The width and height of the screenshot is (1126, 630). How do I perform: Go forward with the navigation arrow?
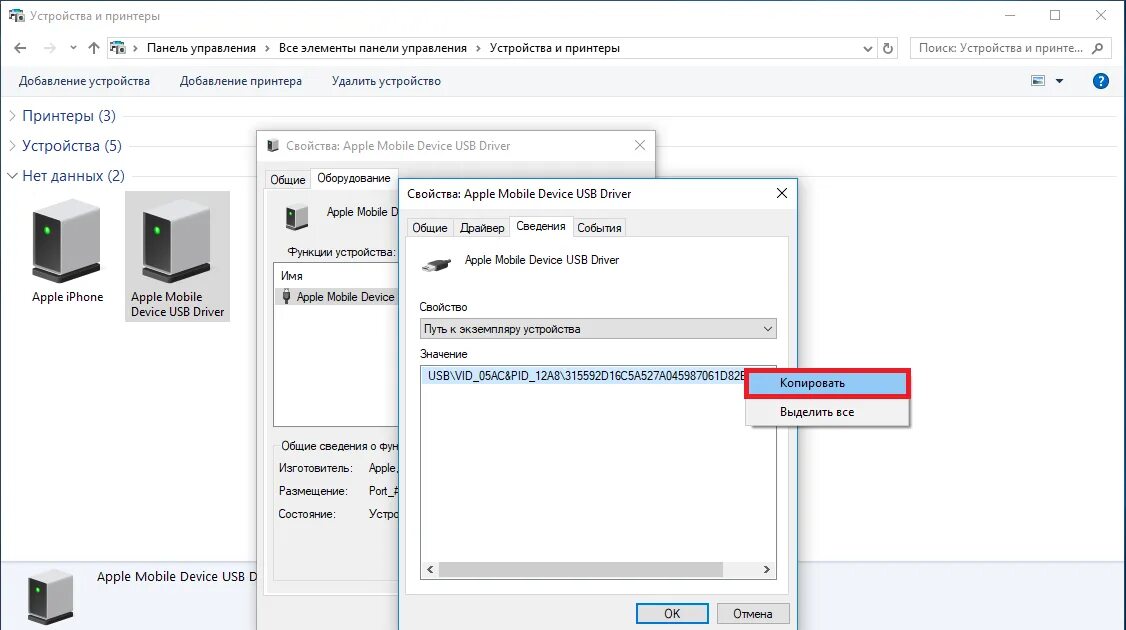point(50,48)
